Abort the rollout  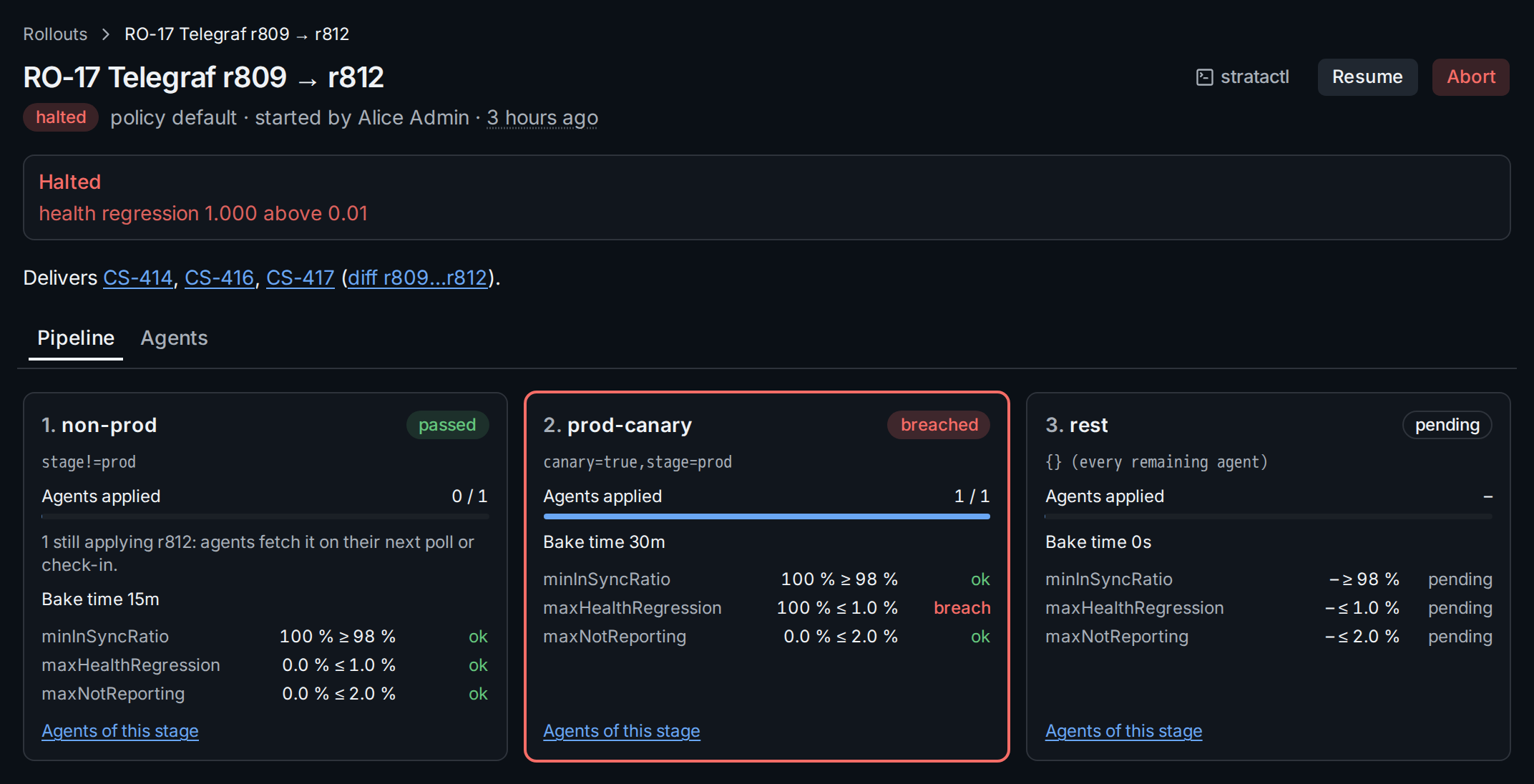pyautogui.click(x=1470, y=77)
